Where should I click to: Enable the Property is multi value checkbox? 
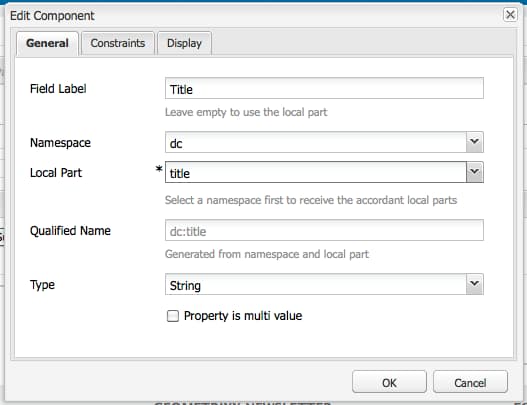173,316
